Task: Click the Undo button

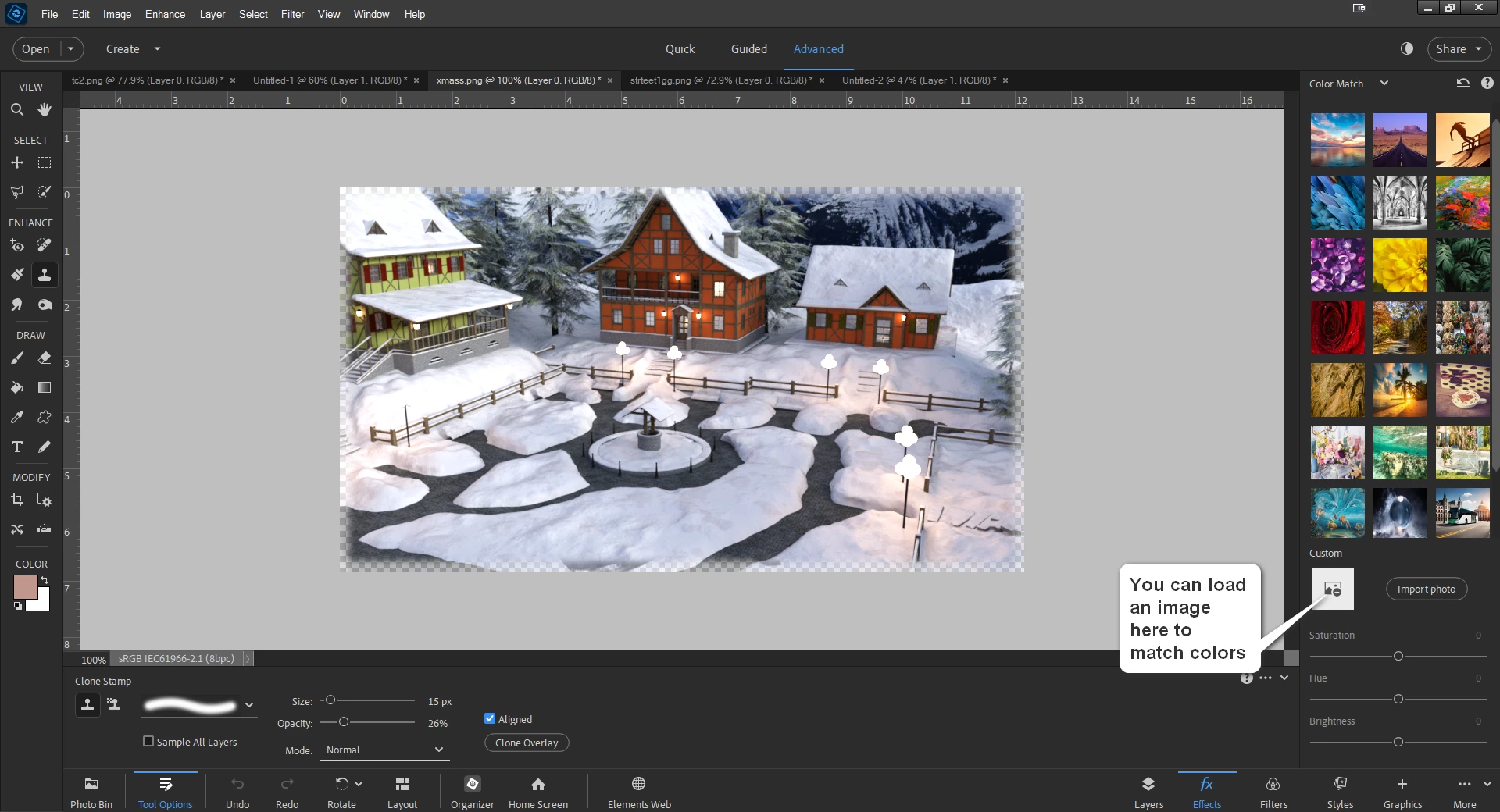Action: (237, 792)
